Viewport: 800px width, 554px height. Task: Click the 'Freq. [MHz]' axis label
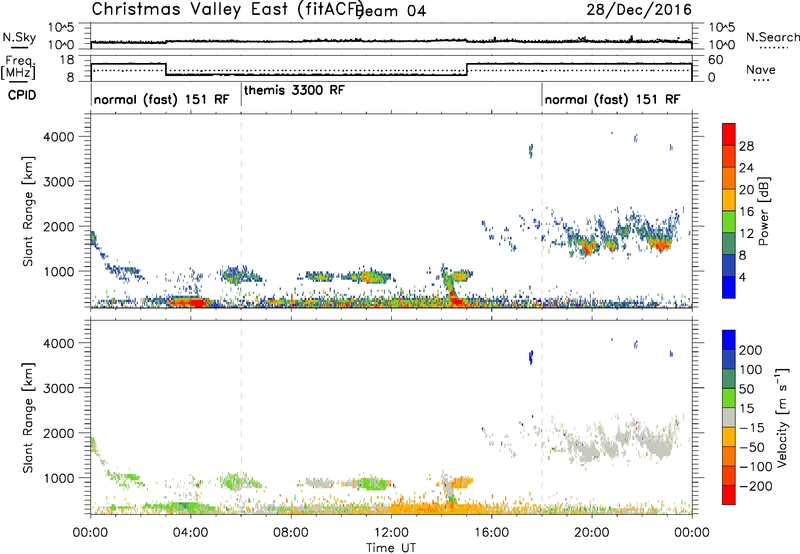tap(18, 68)
